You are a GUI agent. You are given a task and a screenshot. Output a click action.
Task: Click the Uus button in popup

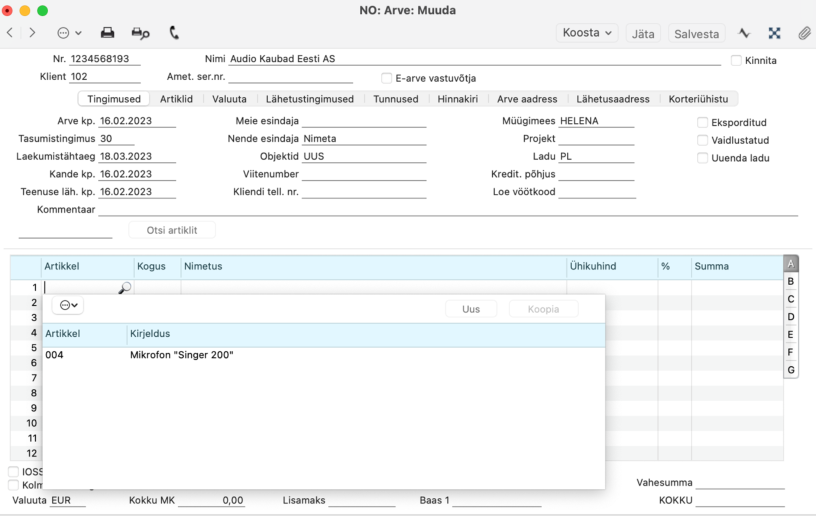pyautogui.click(x=471, y=309)
